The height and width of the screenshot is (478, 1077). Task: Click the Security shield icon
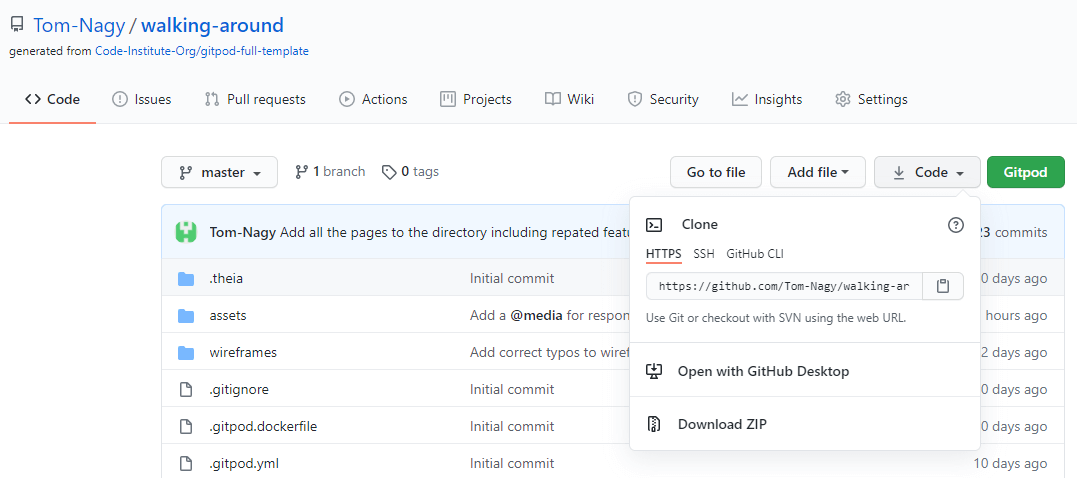click(x=635, y=100)
